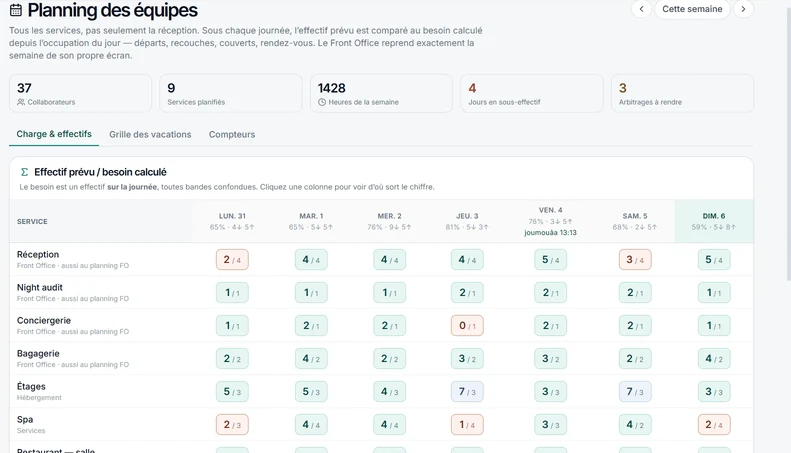Click Spa cell 1/4 on Thursday
791x453 pixels.
point(467,425)
